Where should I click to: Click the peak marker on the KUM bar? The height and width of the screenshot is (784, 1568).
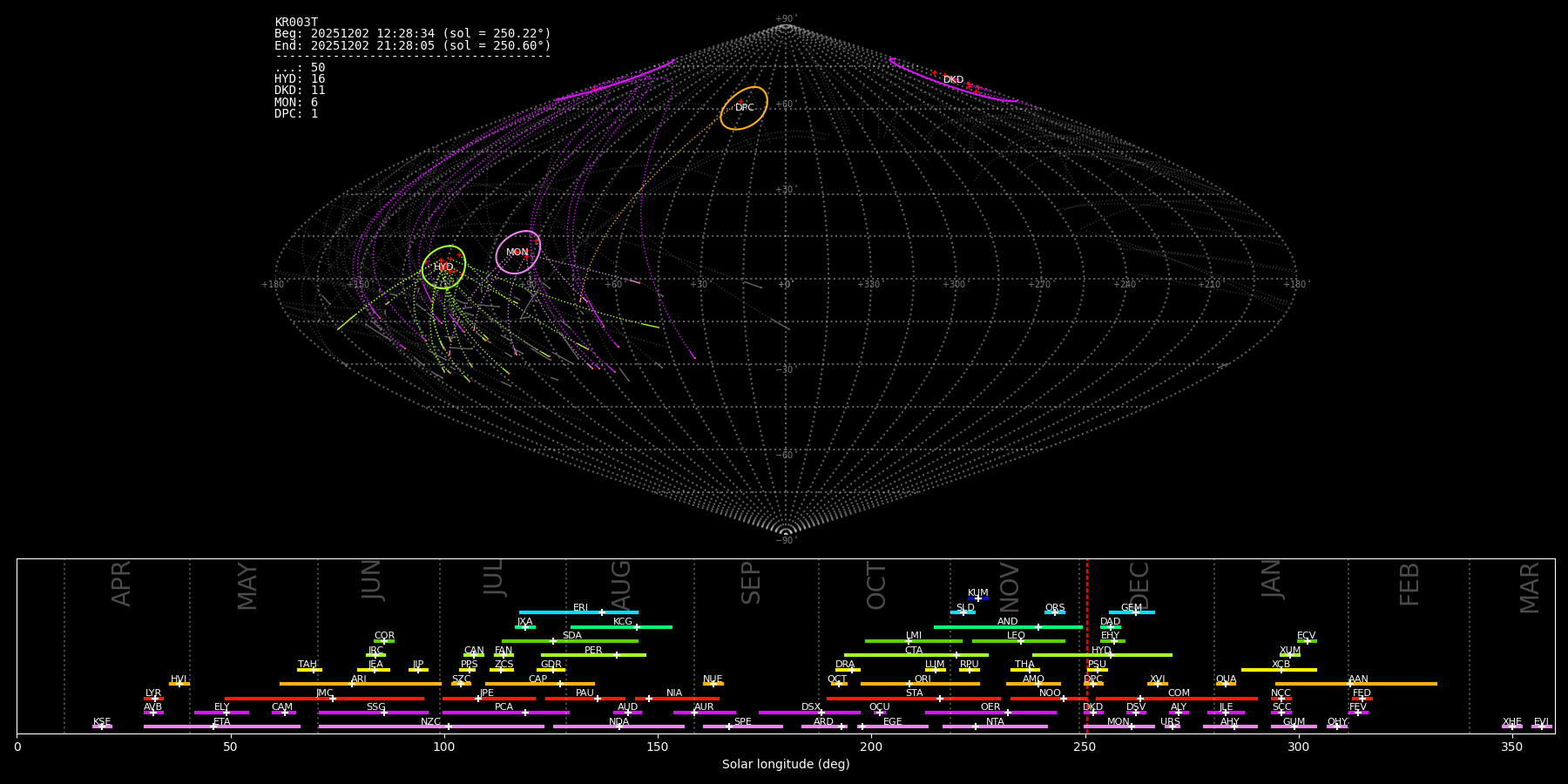click(977, 598)
